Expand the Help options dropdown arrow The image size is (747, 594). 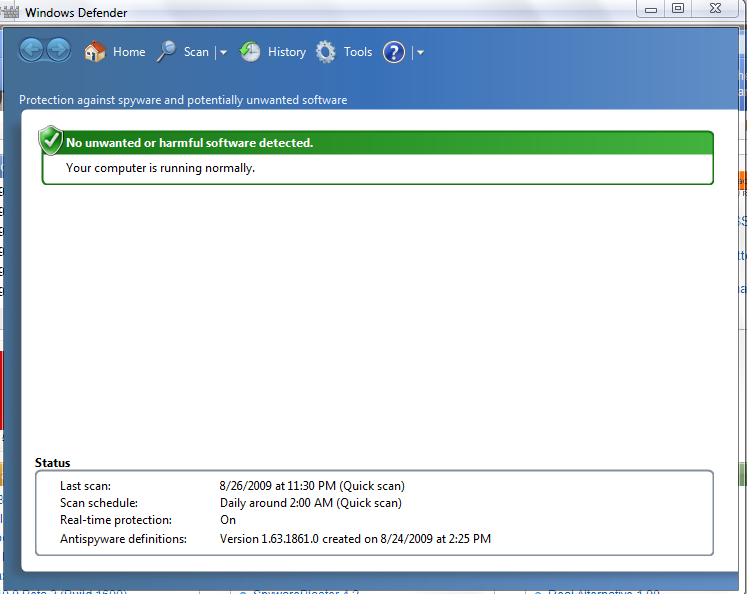pos(420,52)
